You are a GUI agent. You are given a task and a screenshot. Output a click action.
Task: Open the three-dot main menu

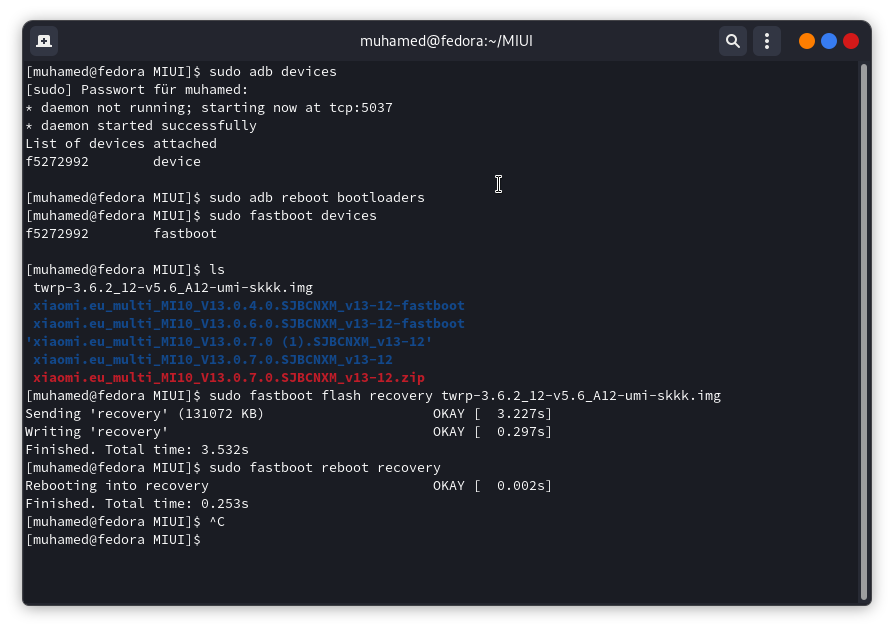(766, 41)
